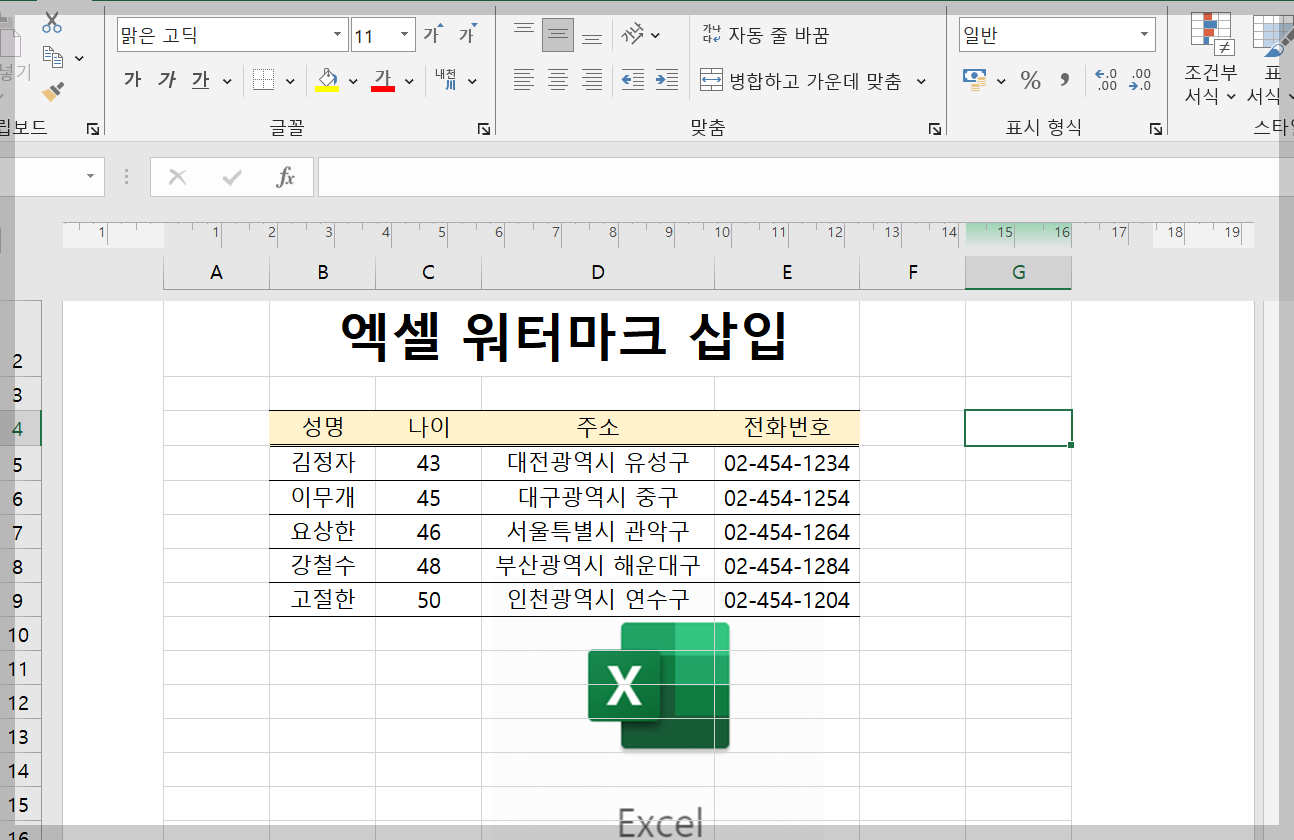Toggle bold formatting (가)
The image size is (1294, 840).
[131, 80]
